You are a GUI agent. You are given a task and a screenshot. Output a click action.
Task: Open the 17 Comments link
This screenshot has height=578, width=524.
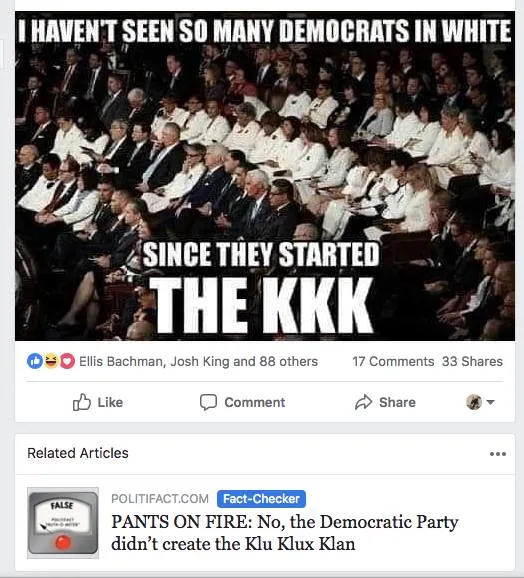393,362
